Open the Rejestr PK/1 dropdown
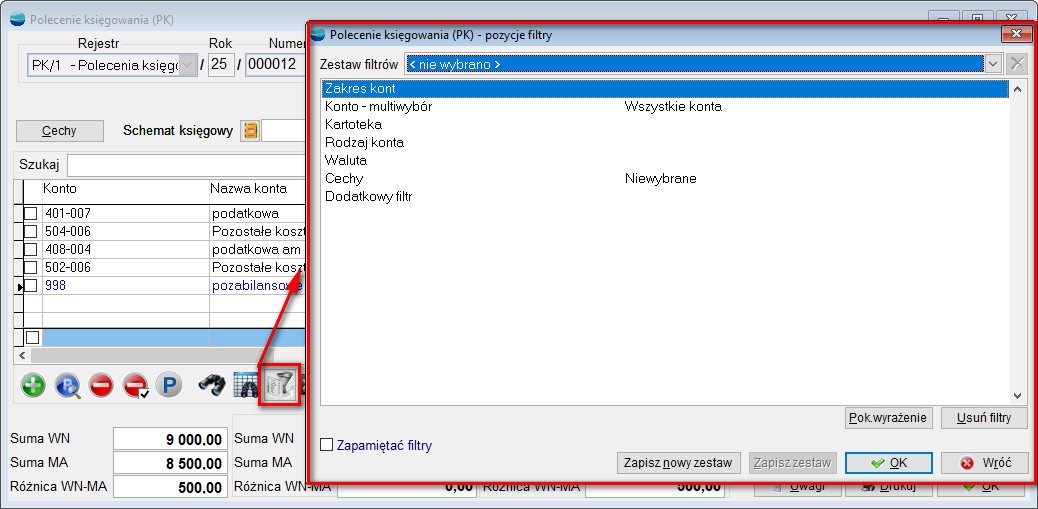 click(187, 66)
